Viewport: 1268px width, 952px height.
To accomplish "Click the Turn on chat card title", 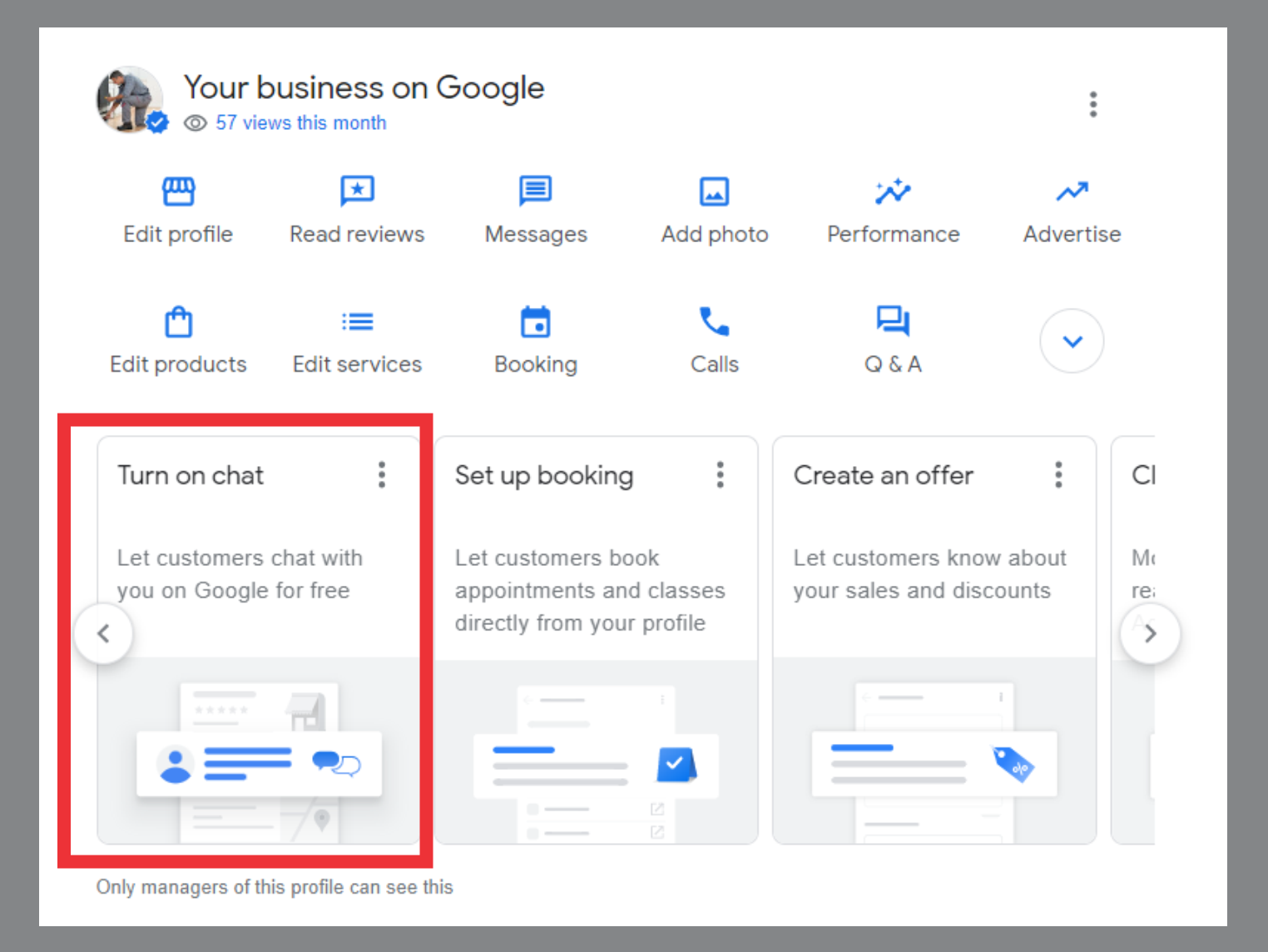I will pyautogui.click(x=191, y=475).
